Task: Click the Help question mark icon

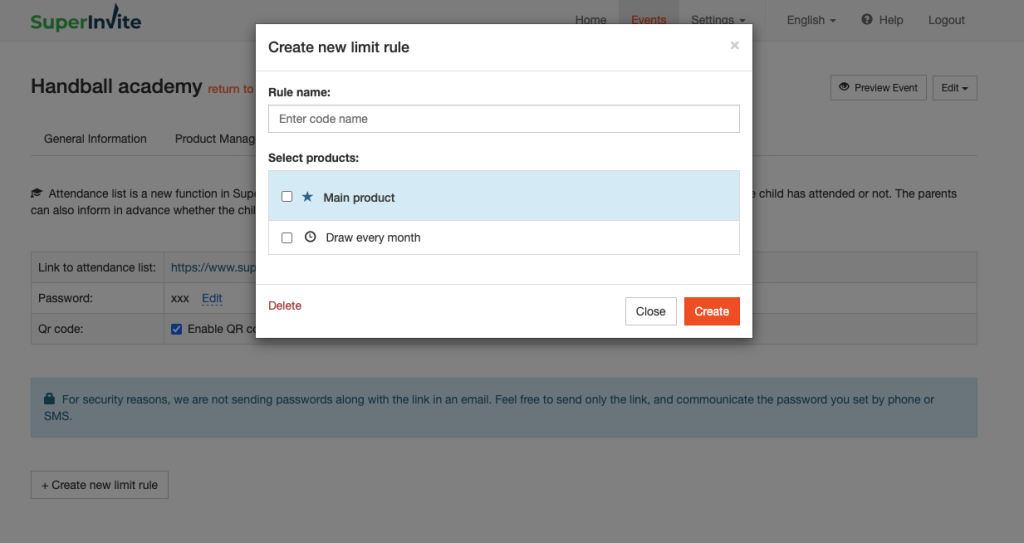Action: click(x=867, y=20)
